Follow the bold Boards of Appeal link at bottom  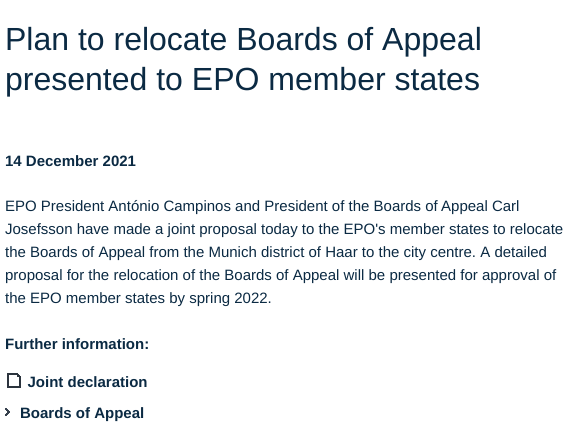click(82, 413)
